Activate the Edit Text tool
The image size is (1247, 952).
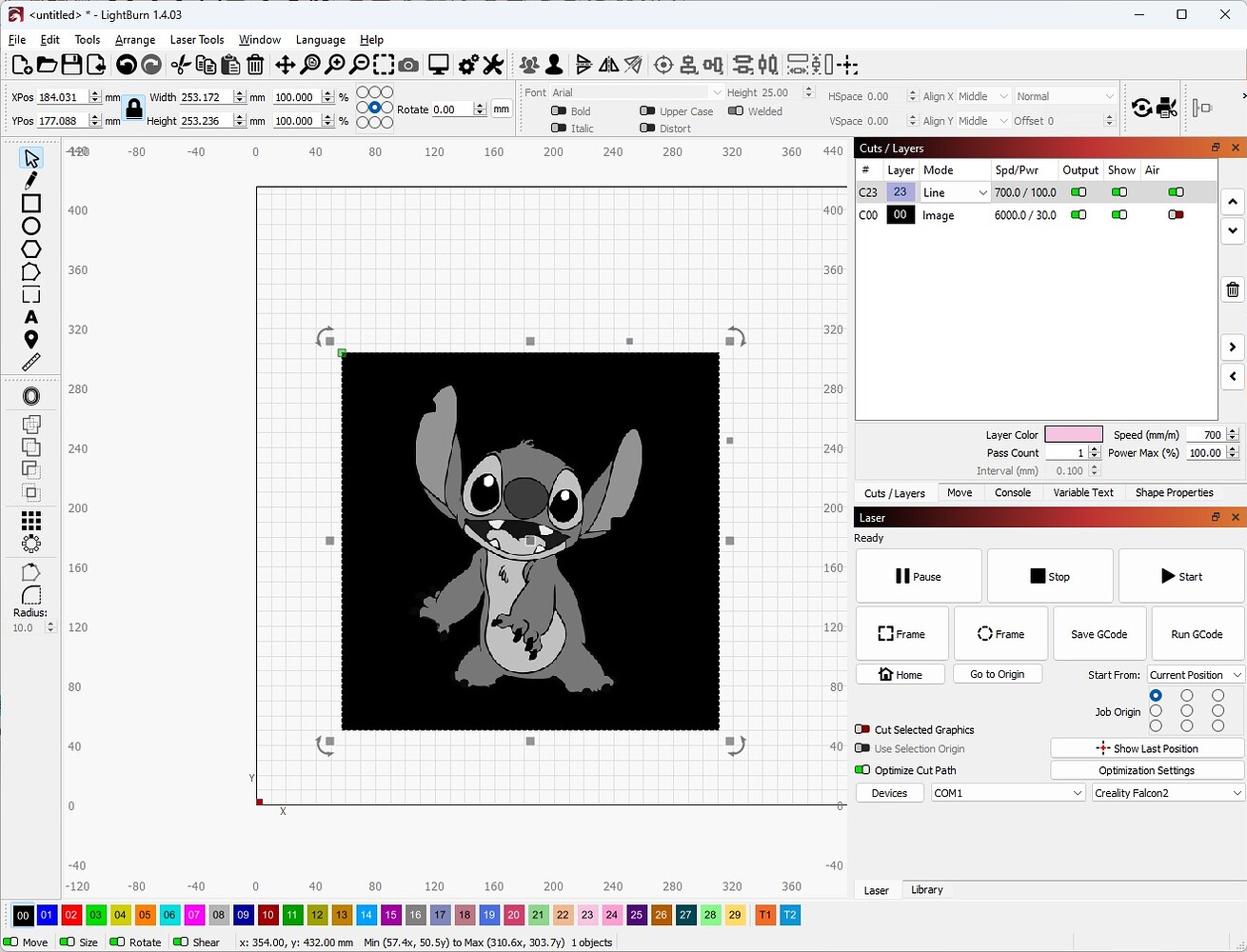point(31,317)
